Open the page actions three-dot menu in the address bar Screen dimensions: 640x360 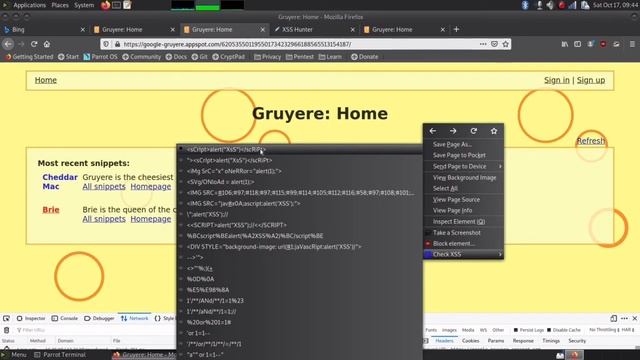483,44
